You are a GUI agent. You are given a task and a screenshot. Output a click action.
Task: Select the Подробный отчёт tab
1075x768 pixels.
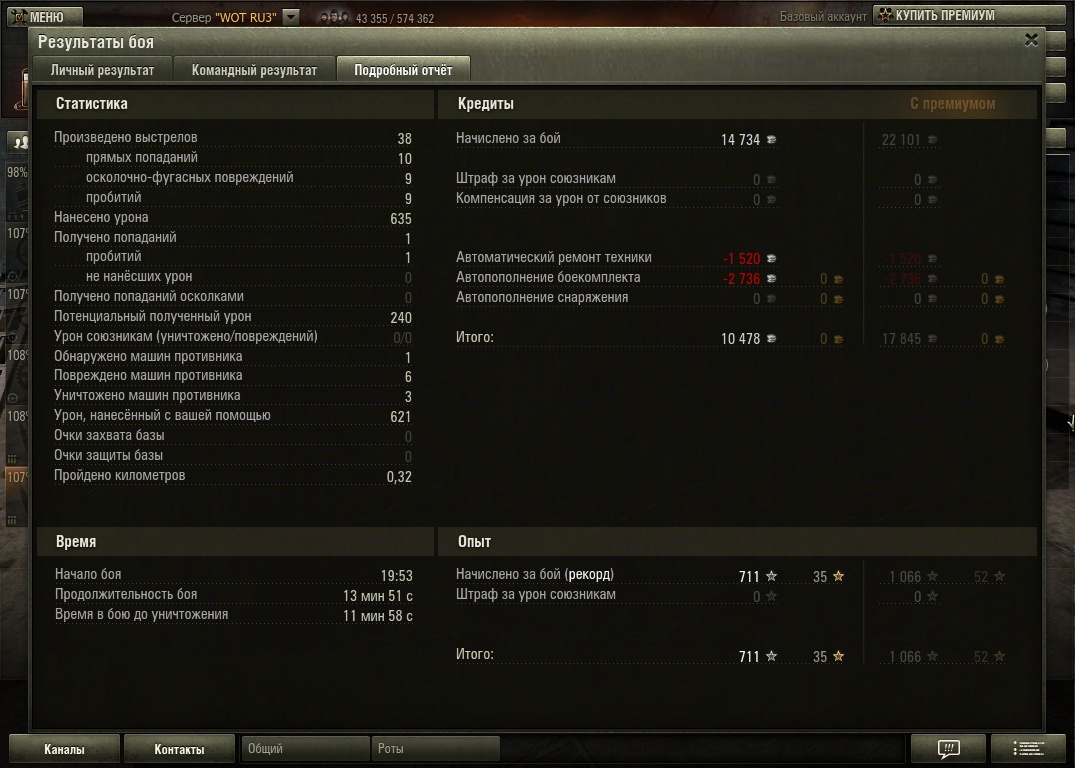(403, 70)
